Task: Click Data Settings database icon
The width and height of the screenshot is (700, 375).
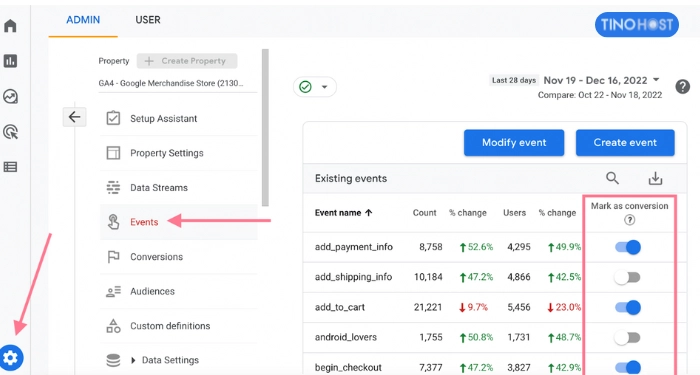Action: click(113, 360)
